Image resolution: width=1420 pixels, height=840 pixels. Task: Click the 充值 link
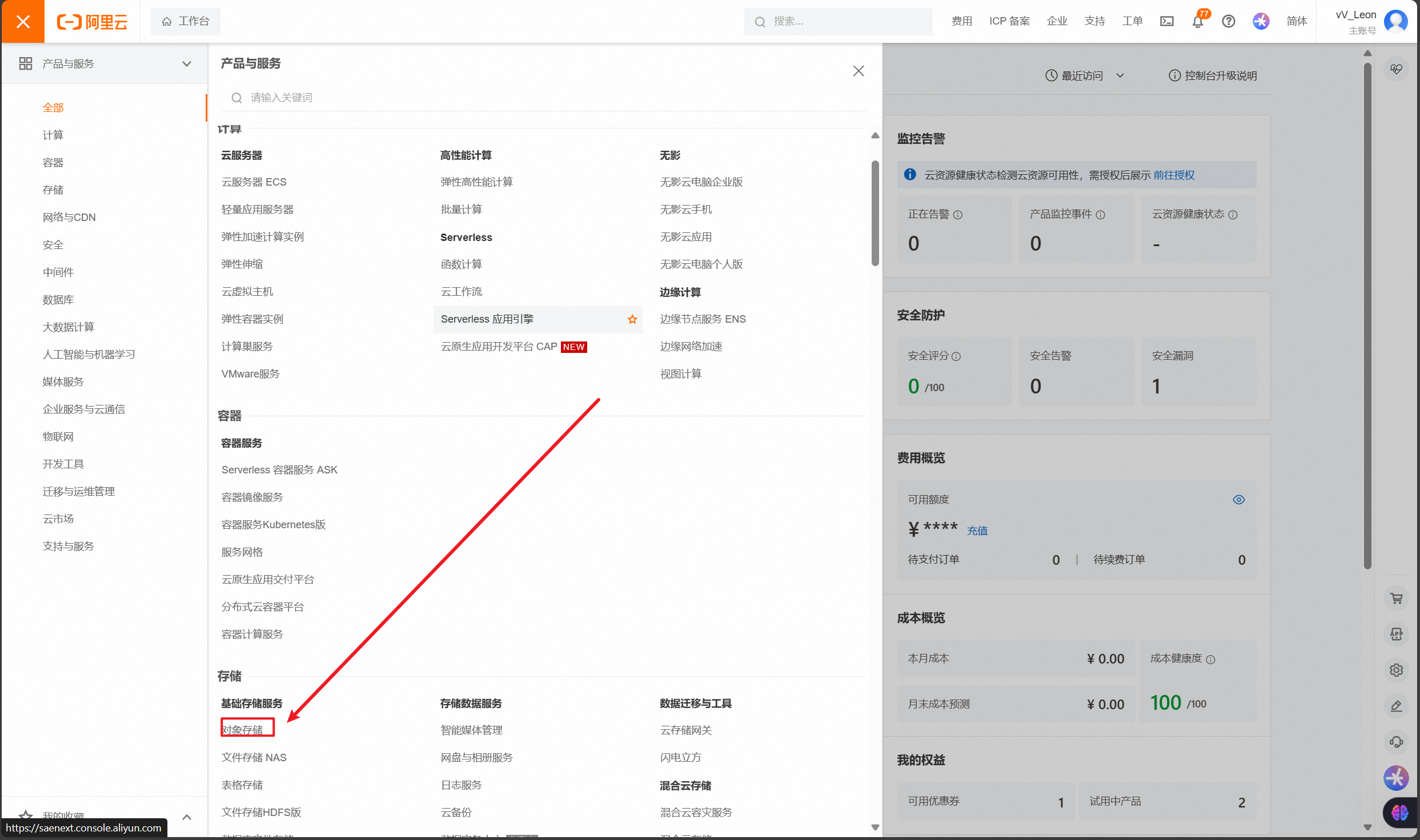point(977,530)
